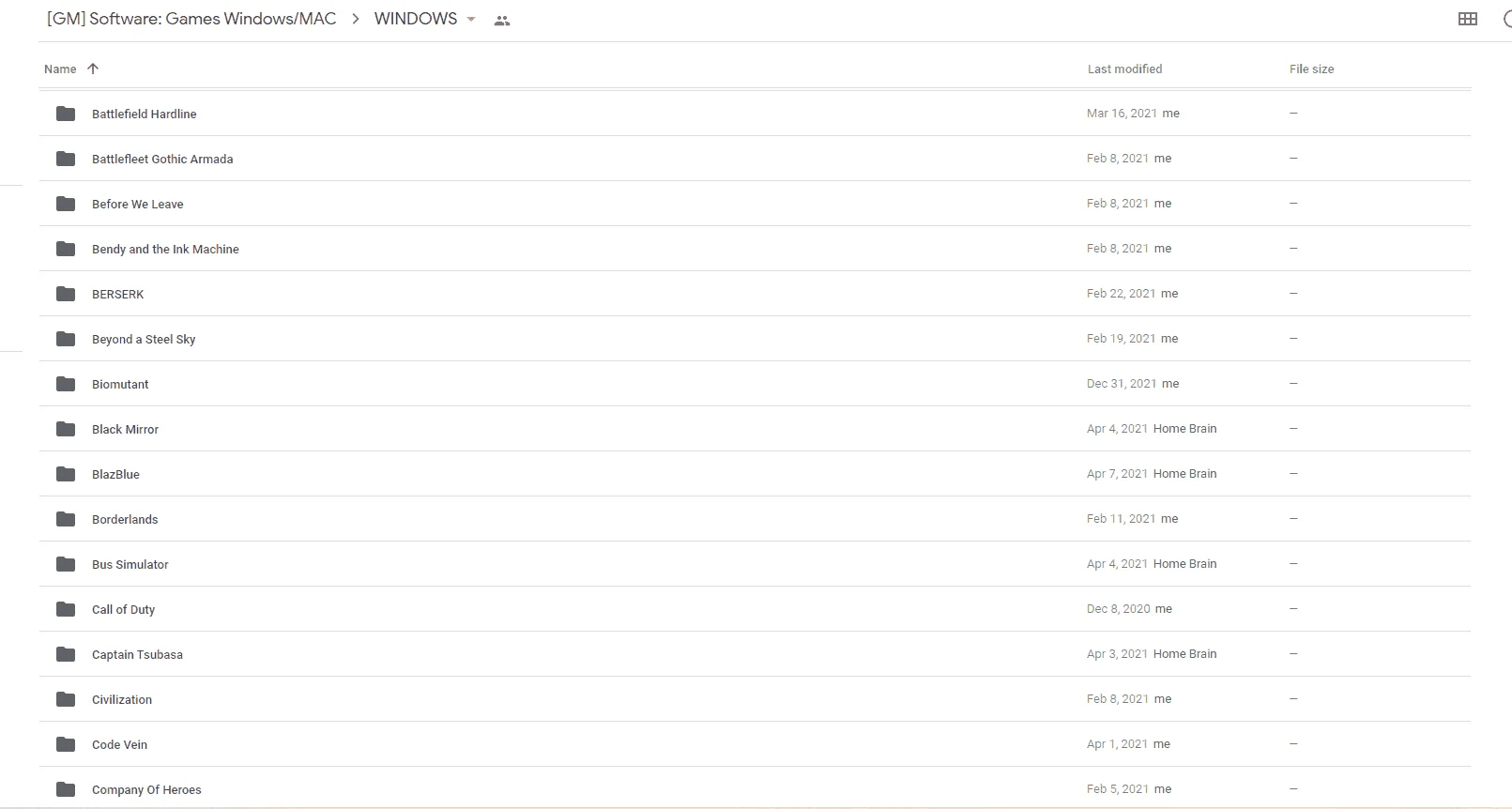Select Civilization folder icon
This screenshot has width=1512, height=809.
click(66, 699)
